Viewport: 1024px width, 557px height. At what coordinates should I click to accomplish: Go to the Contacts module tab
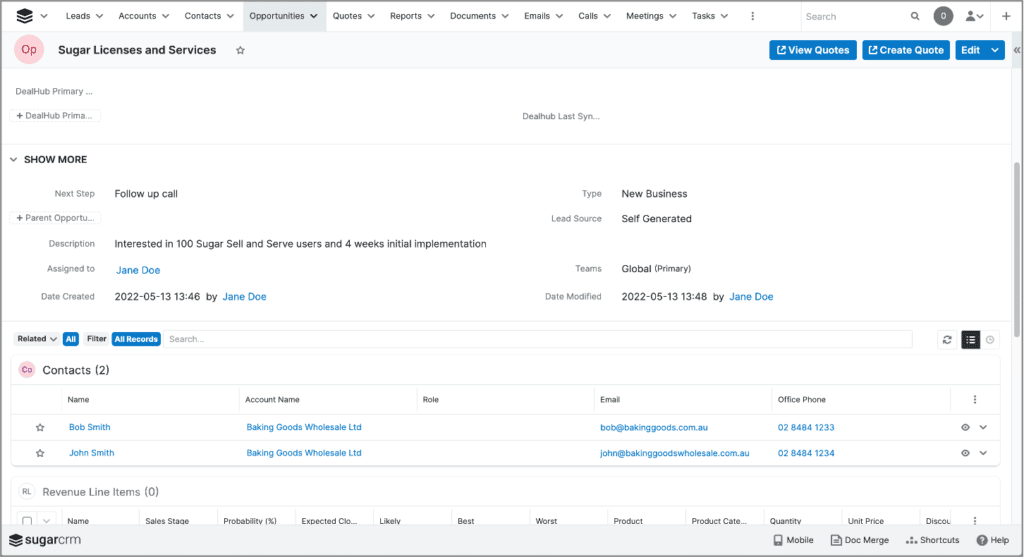pyautogui.click(x=202, y=16)
